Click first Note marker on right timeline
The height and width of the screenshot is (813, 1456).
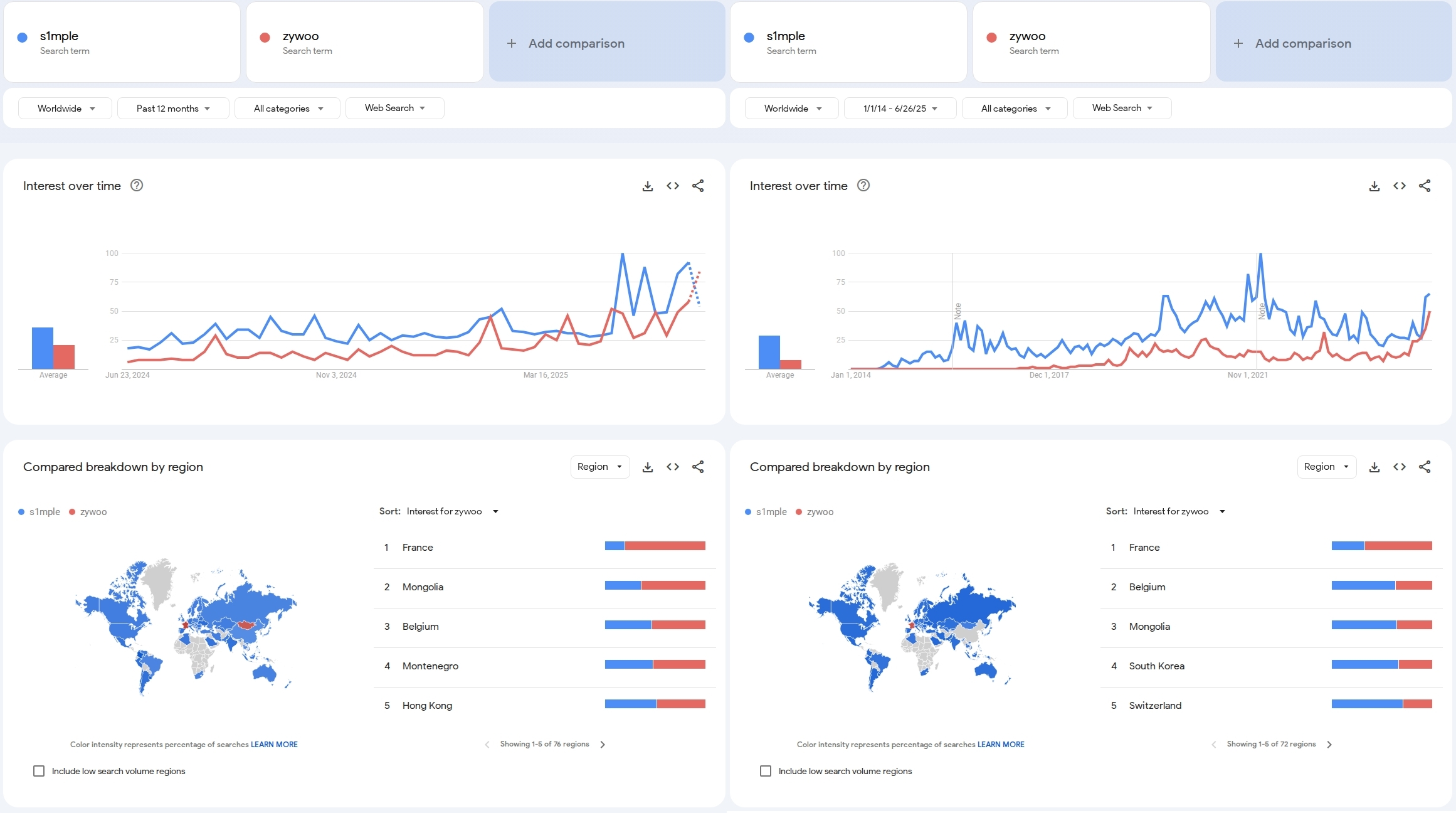click(x=957, y=311)
